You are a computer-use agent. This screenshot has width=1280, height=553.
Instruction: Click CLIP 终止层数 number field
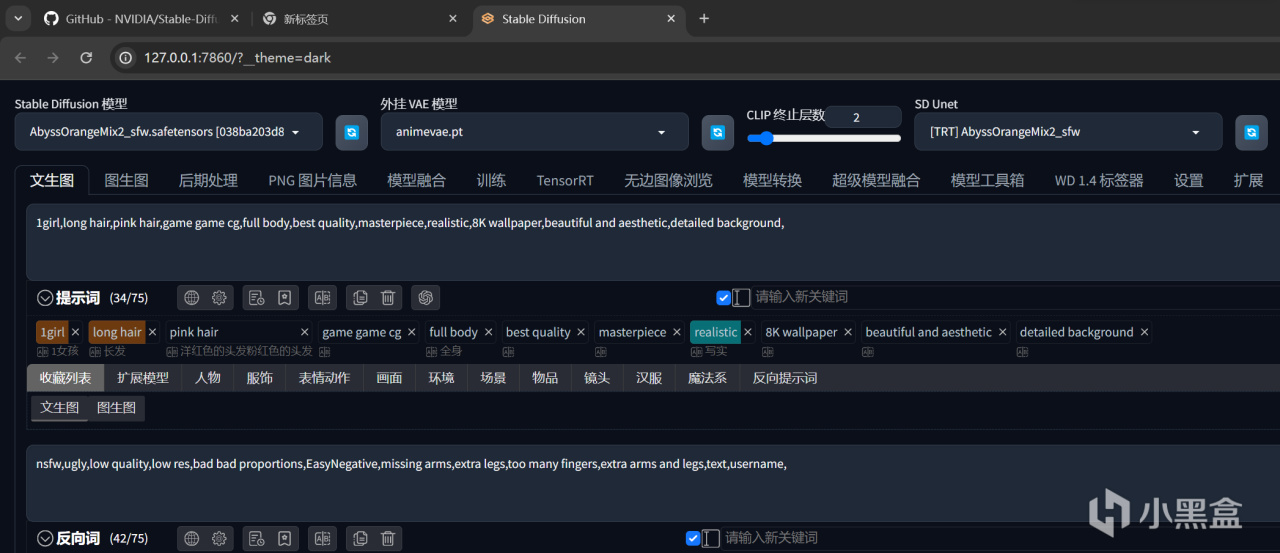pyautogui.click(x=865, y=117)
